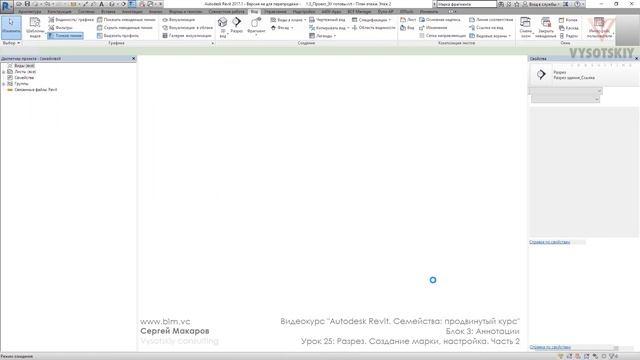Click the Text (A) icon in Quick Access Toolbar
640x360 pixels.
tap(101, 4)
